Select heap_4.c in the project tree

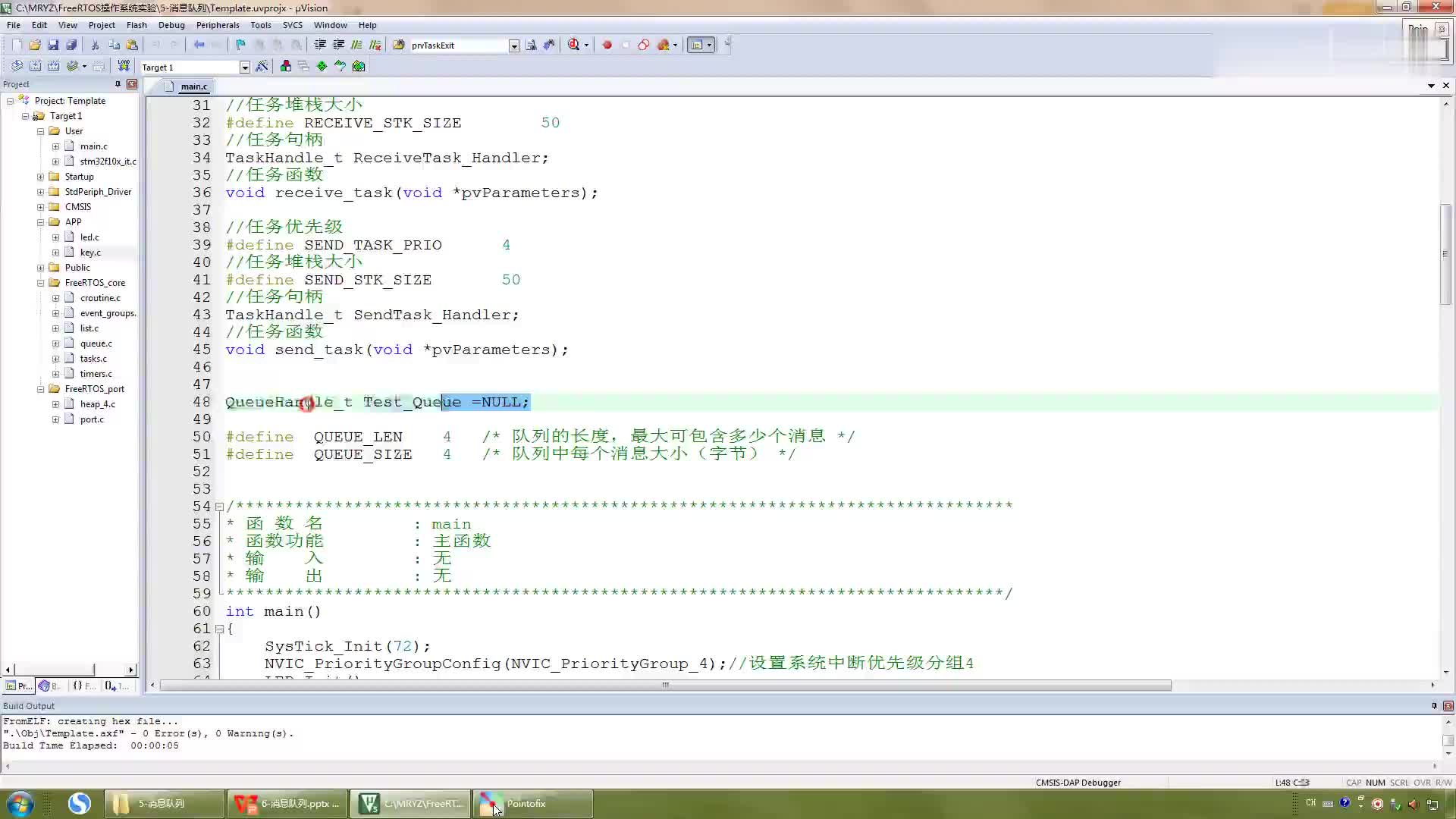98,404
